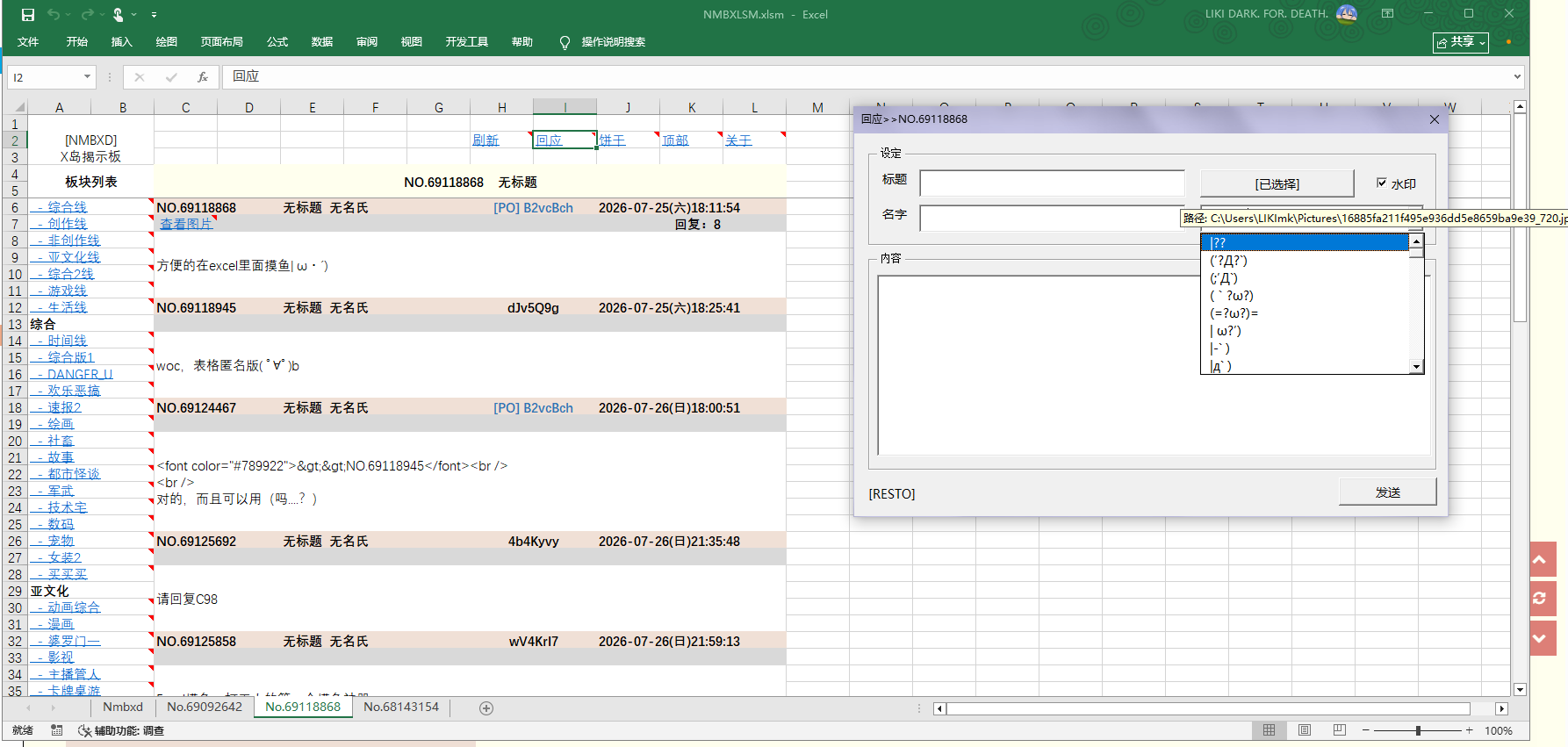Switch to the 公式 ribbon tab
Image resolution: width=1568 pixels, height=747 pixels.
(277, 42)
